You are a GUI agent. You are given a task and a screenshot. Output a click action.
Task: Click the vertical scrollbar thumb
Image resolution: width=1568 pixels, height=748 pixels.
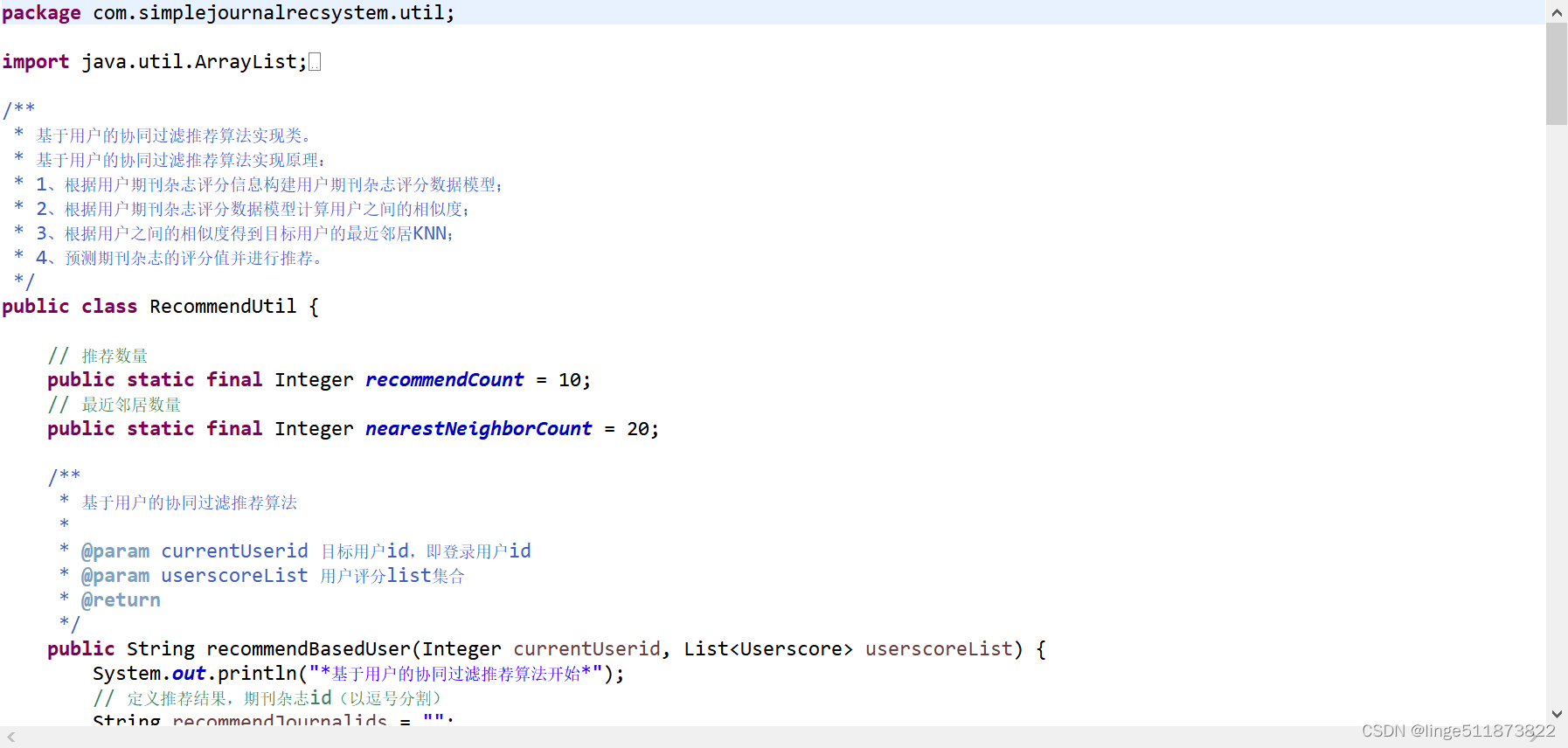click(1557, 74)
